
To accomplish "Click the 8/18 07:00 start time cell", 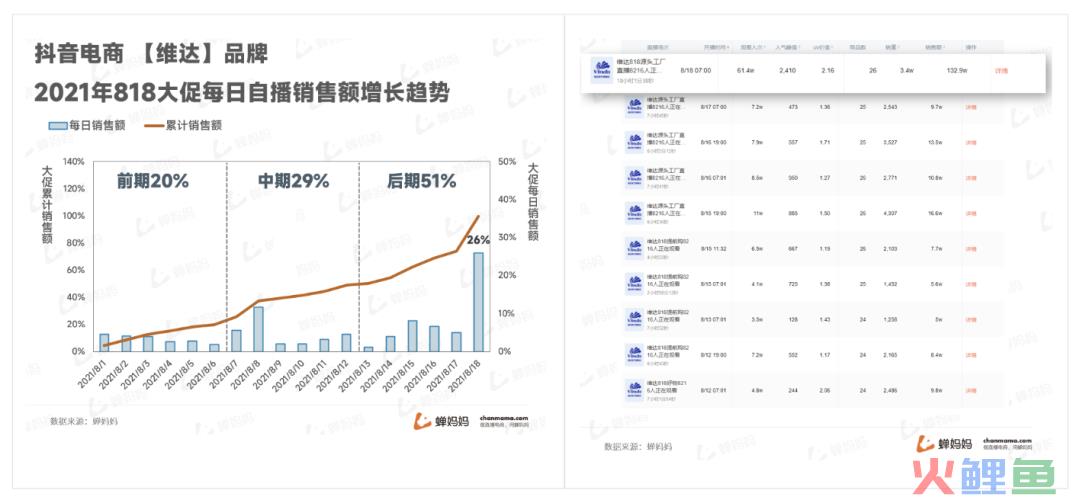I will [x=695, y=70].
